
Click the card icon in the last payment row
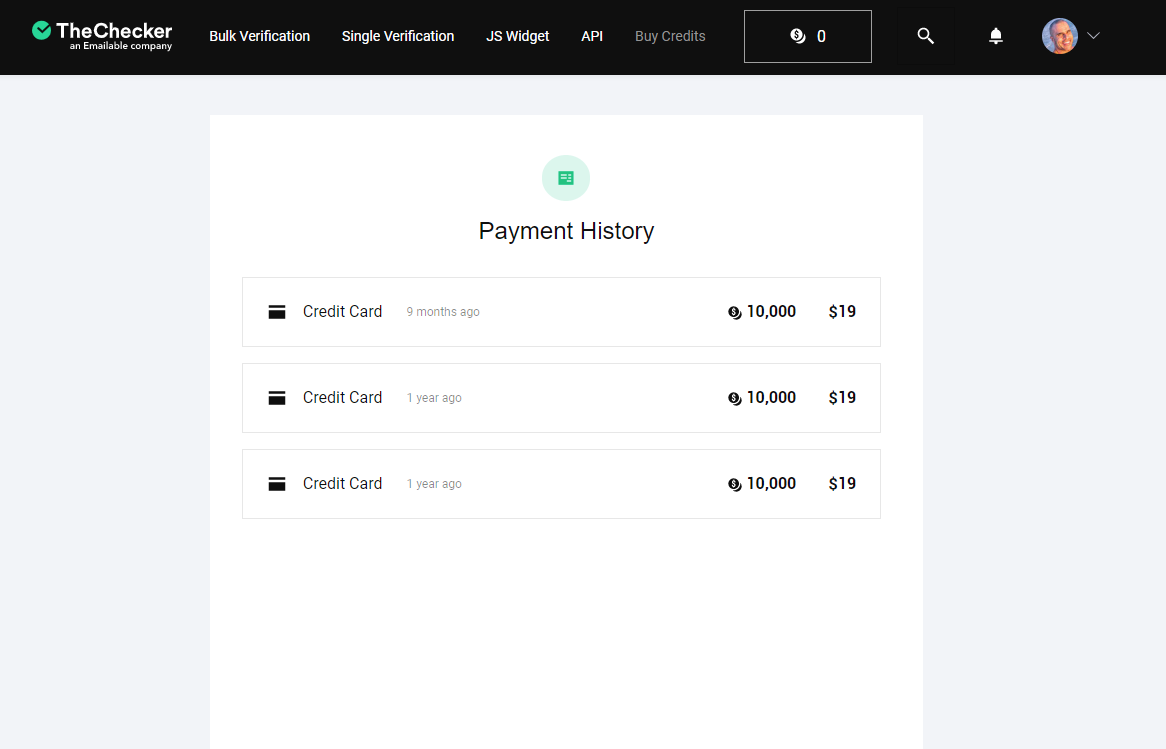point(277,484)
